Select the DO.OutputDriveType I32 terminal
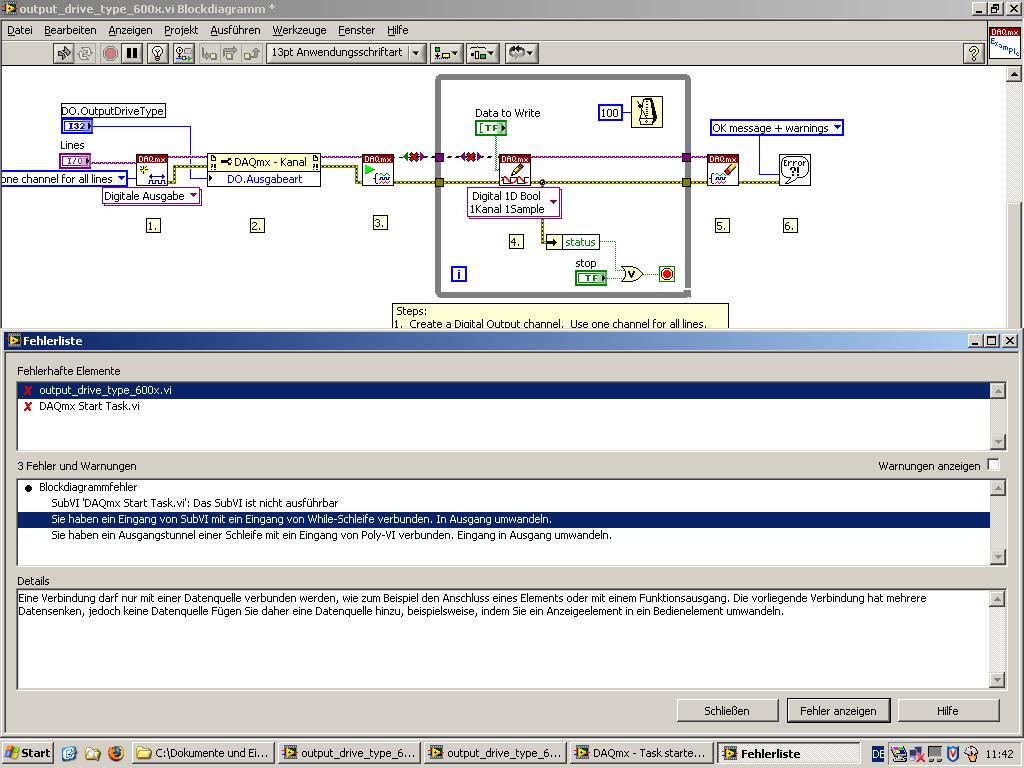Viewport: 1024px width, 768px height. pyautogui.click(x=77, y=126)
